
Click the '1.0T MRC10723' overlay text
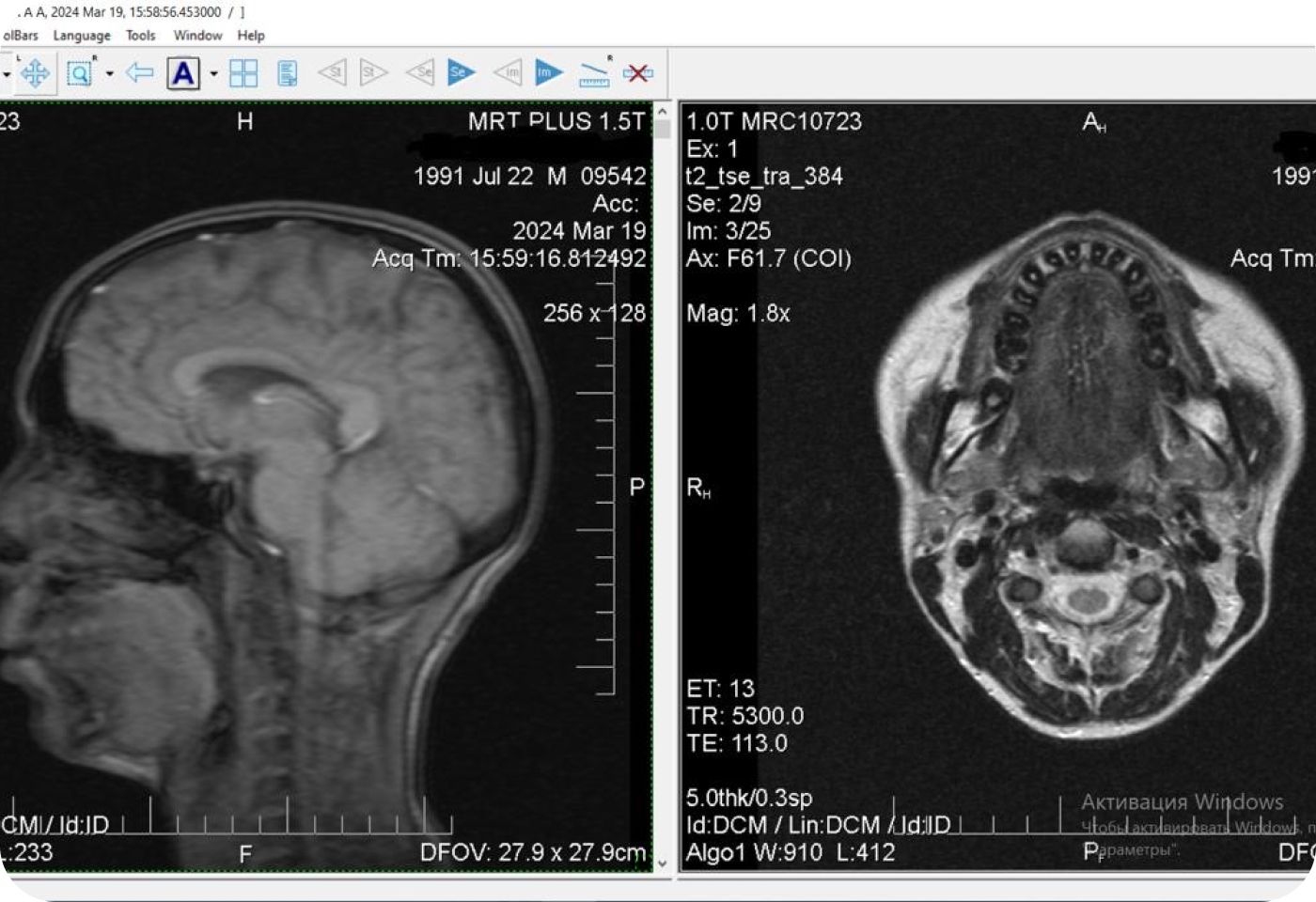(774, 121)
